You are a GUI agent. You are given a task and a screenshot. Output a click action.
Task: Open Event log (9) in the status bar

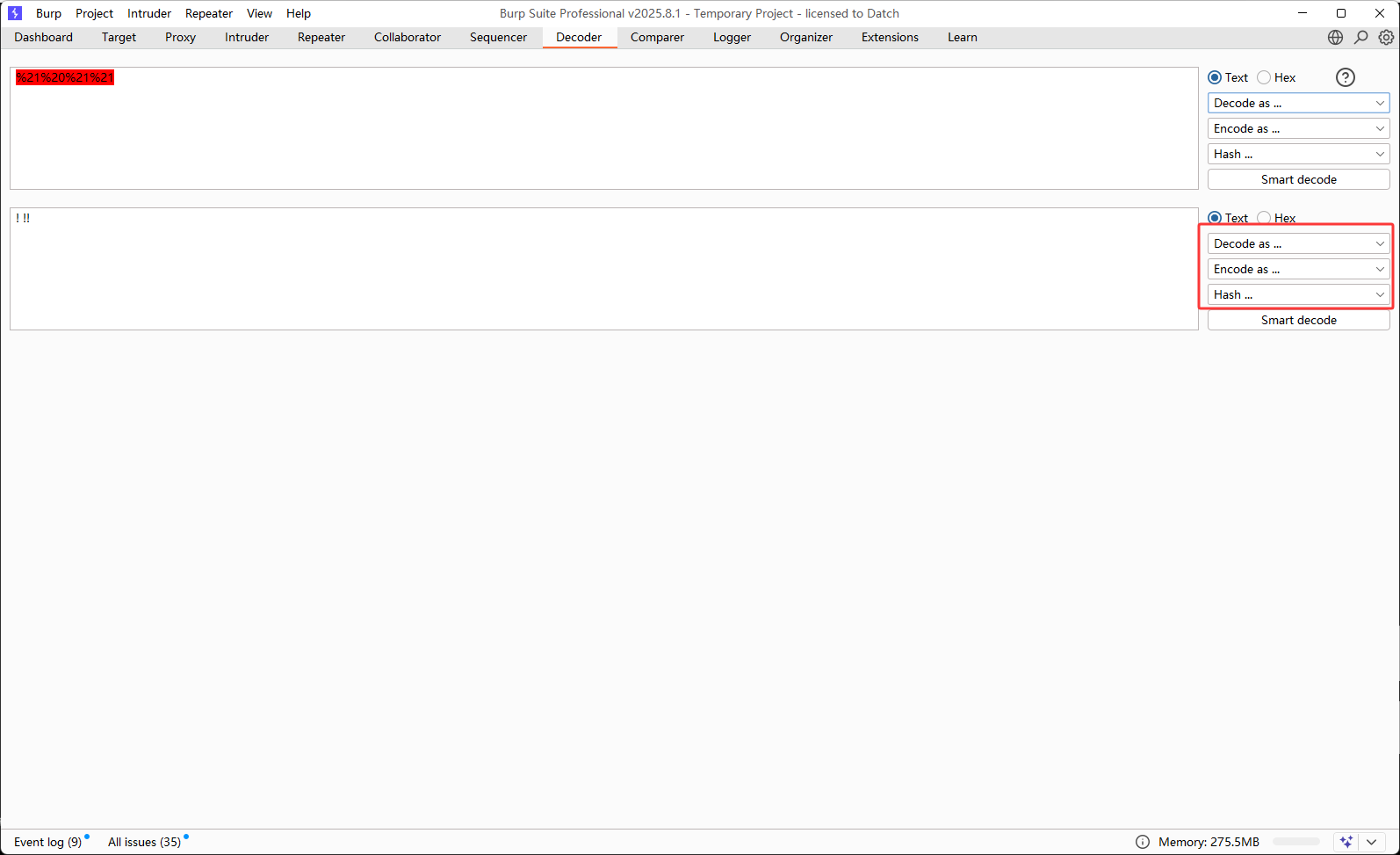[48, 842]
